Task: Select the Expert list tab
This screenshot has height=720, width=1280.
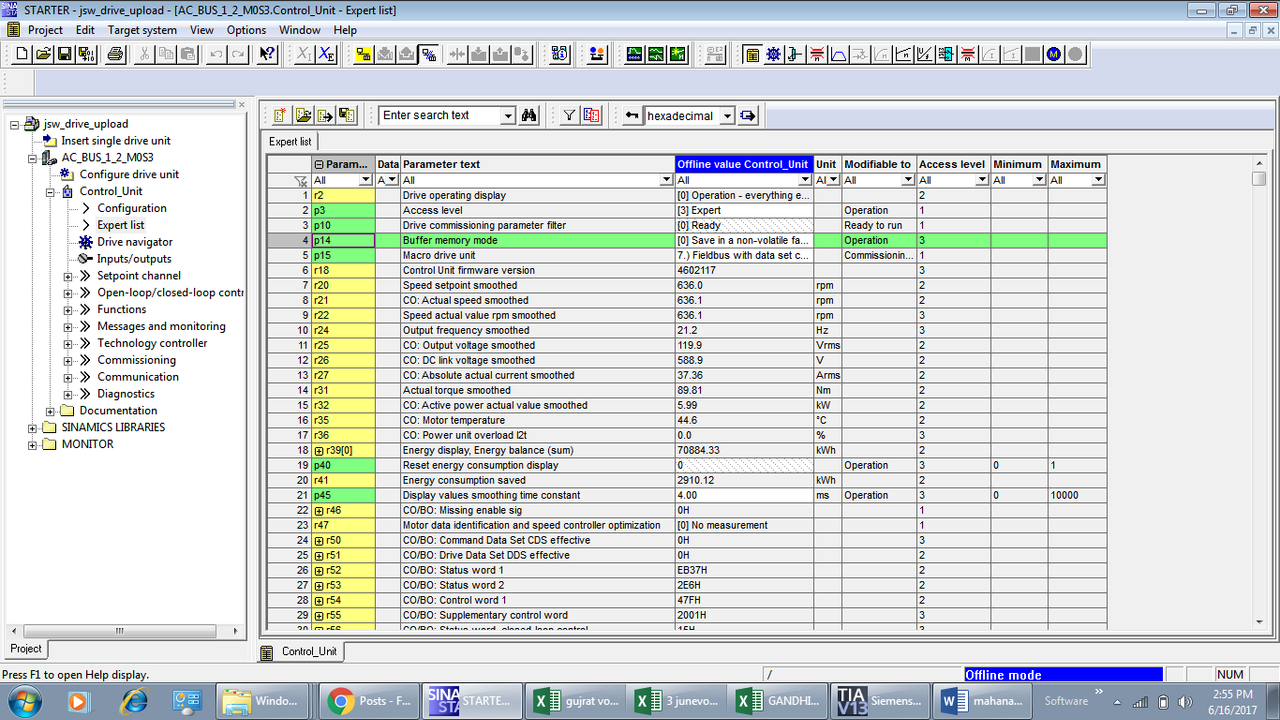Action: [x=290, y=142]
